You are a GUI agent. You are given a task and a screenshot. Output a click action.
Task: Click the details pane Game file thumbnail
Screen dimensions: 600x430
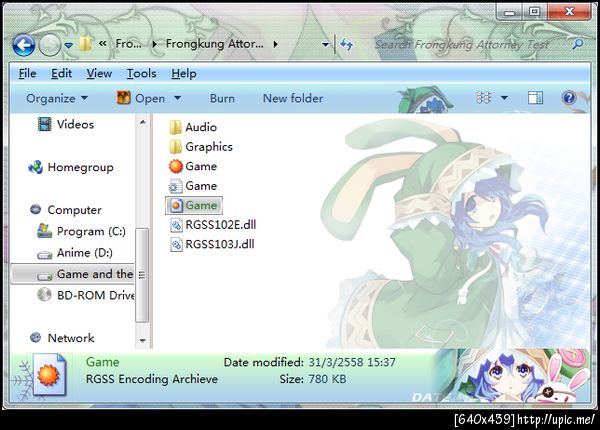pos(49,375)
